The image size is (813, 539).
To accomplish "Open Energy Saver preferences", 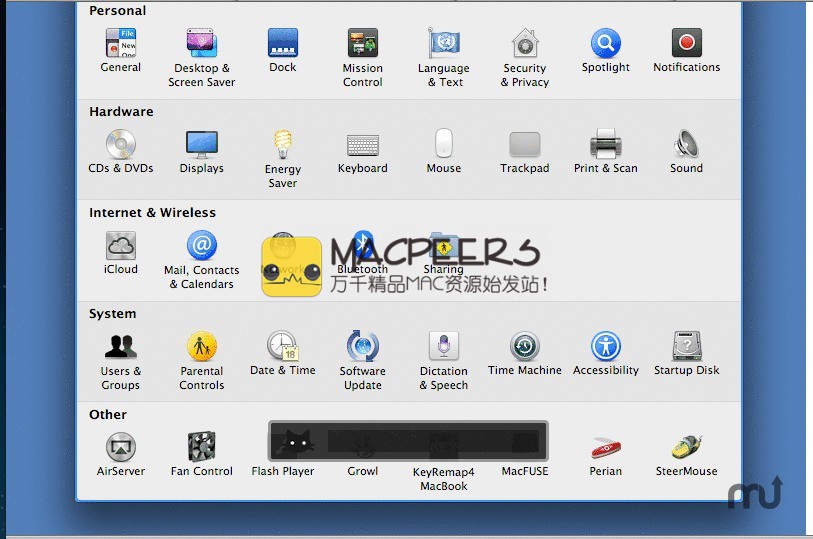I will pos(283,146).
